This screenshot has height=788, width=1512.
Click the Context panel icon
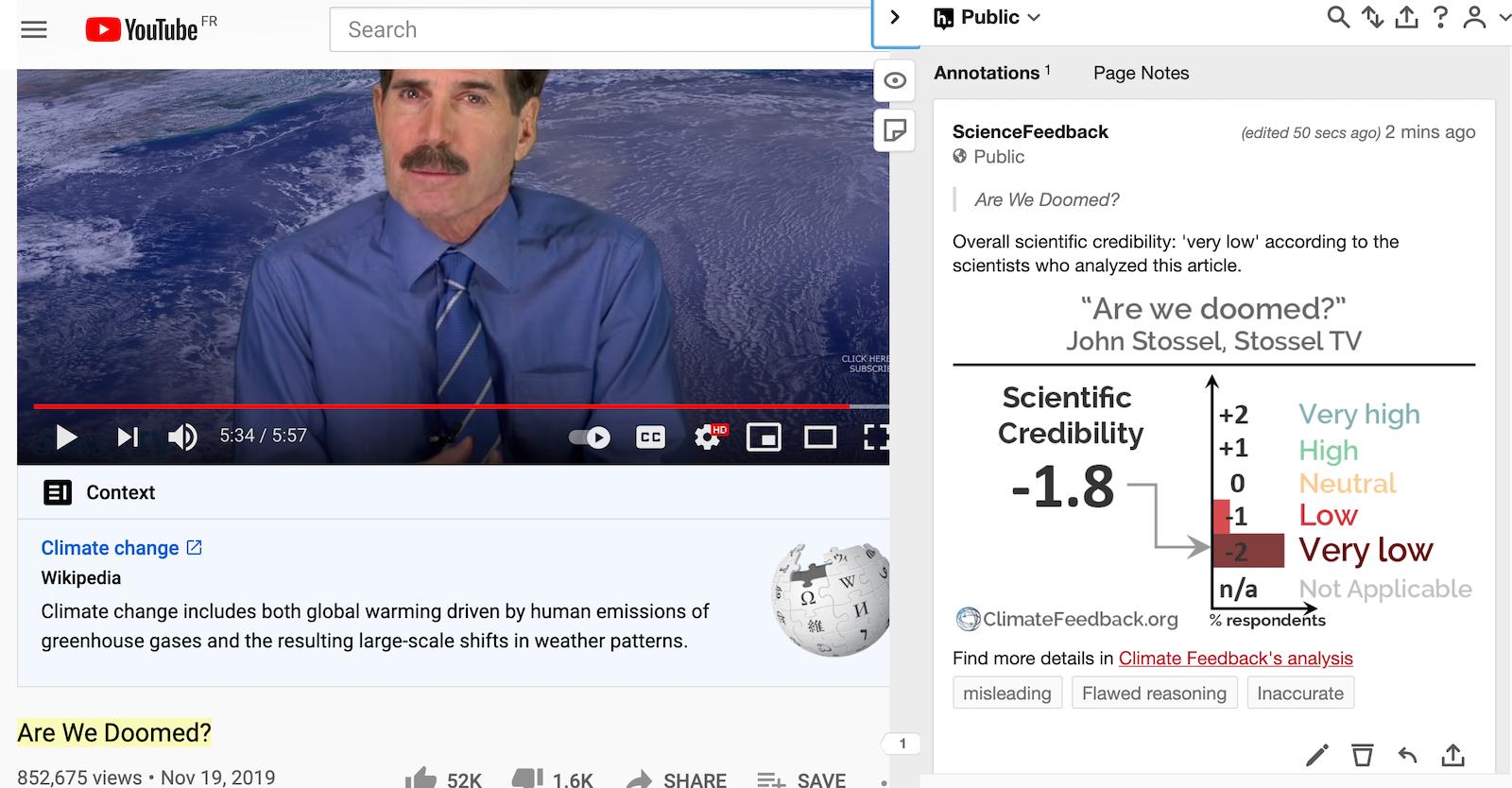[58, 492]
